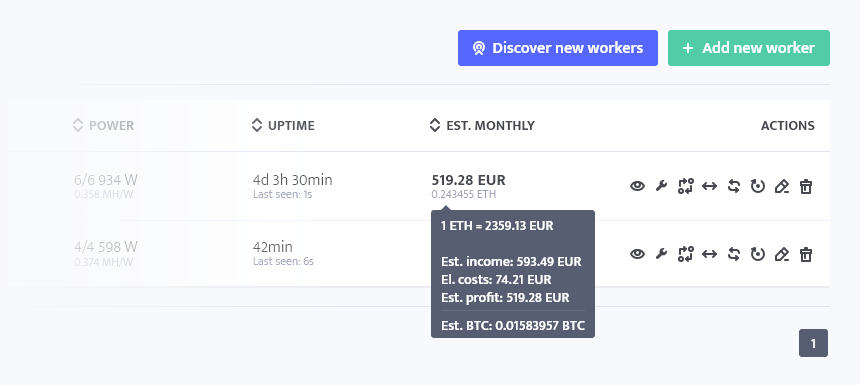Click the eye icon for the second worker

click(x=637, y=254)
